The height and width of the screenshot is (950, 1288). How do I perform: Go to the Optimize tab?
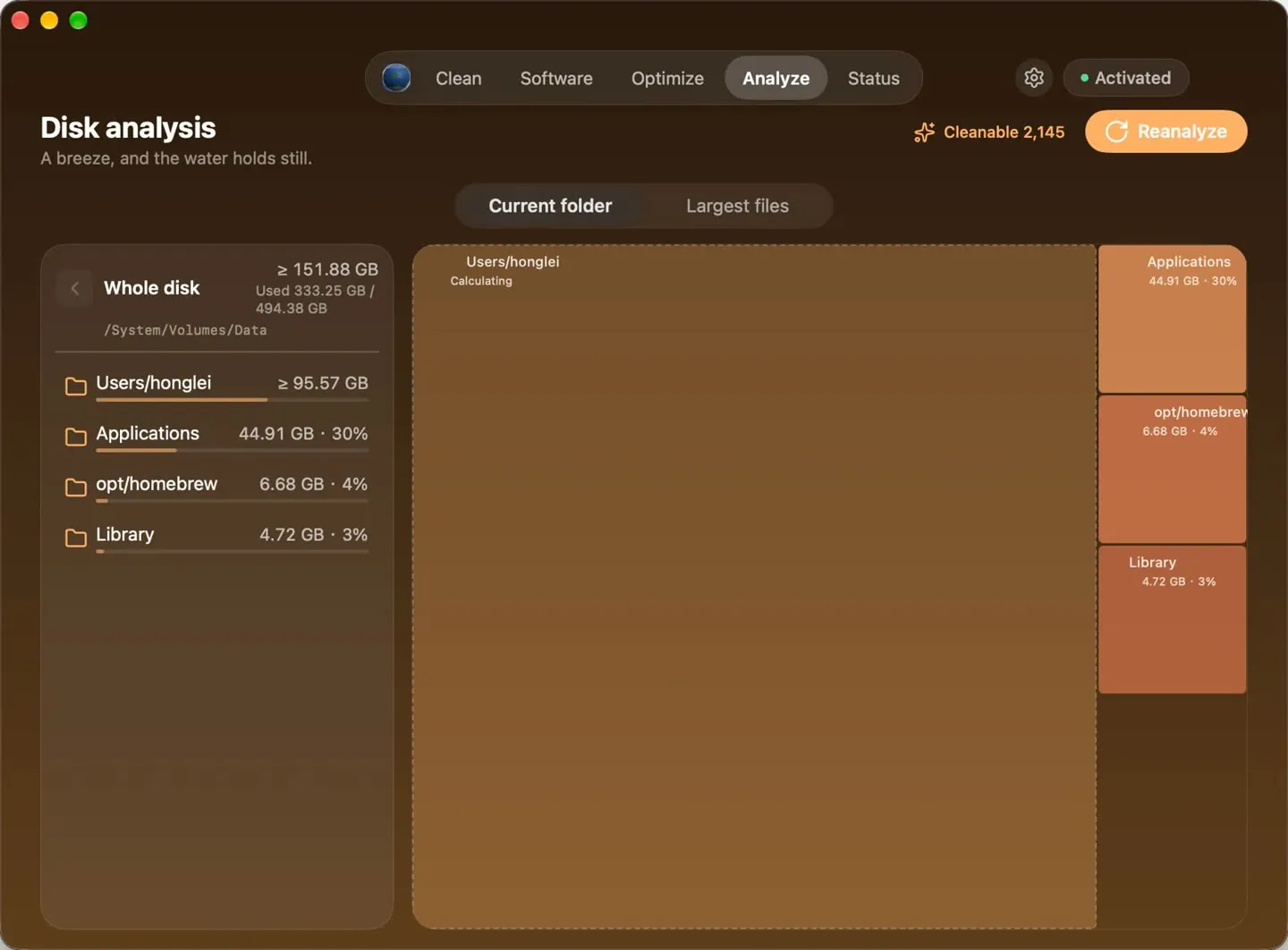[667, 78]
